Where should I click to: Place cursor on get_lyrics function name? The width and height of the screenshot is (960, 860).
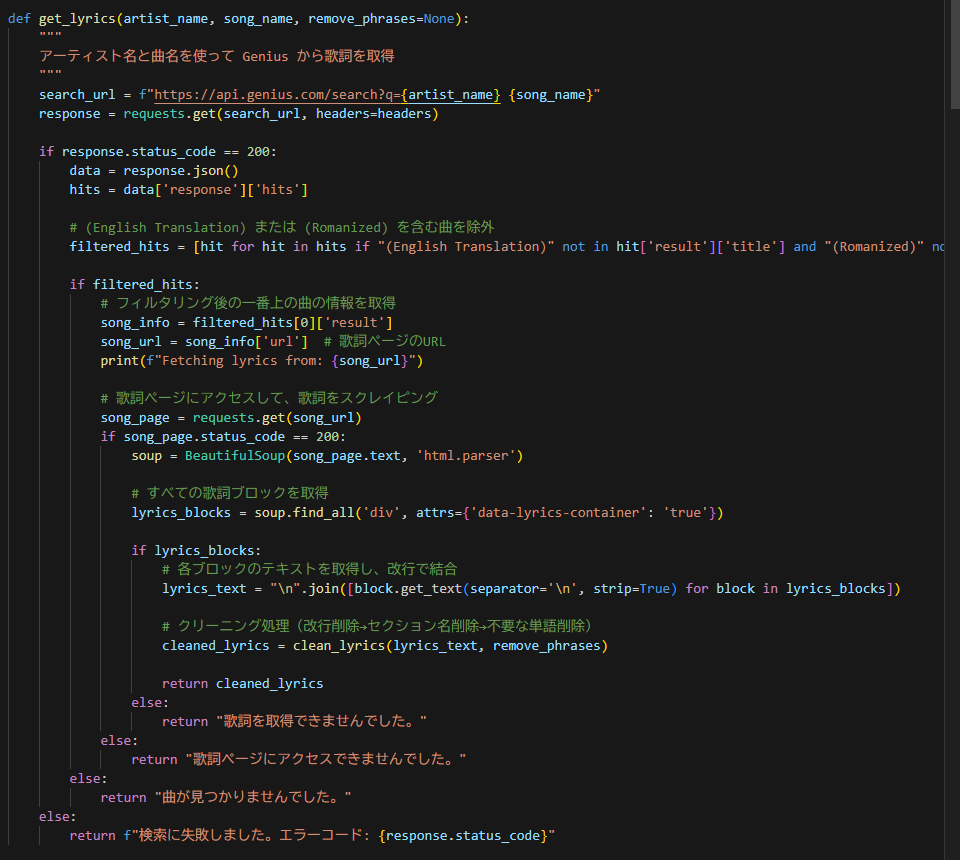(x=77, y=19)
